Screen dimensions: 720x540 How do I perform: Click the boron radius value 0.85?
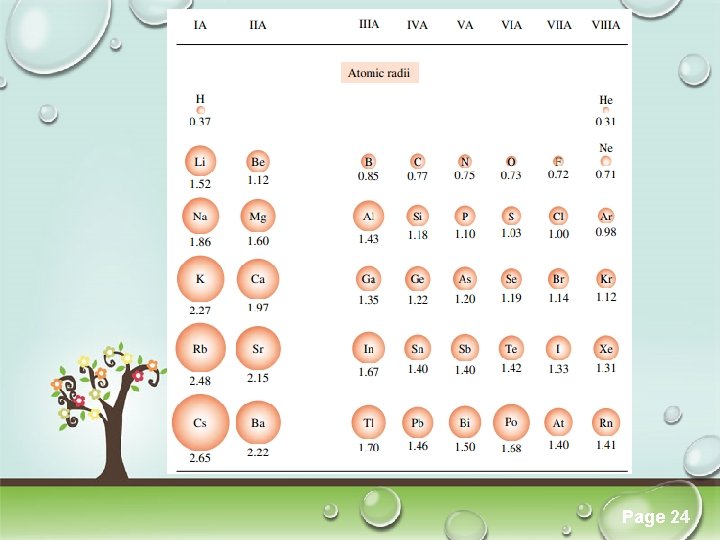(x=368, y=175)
